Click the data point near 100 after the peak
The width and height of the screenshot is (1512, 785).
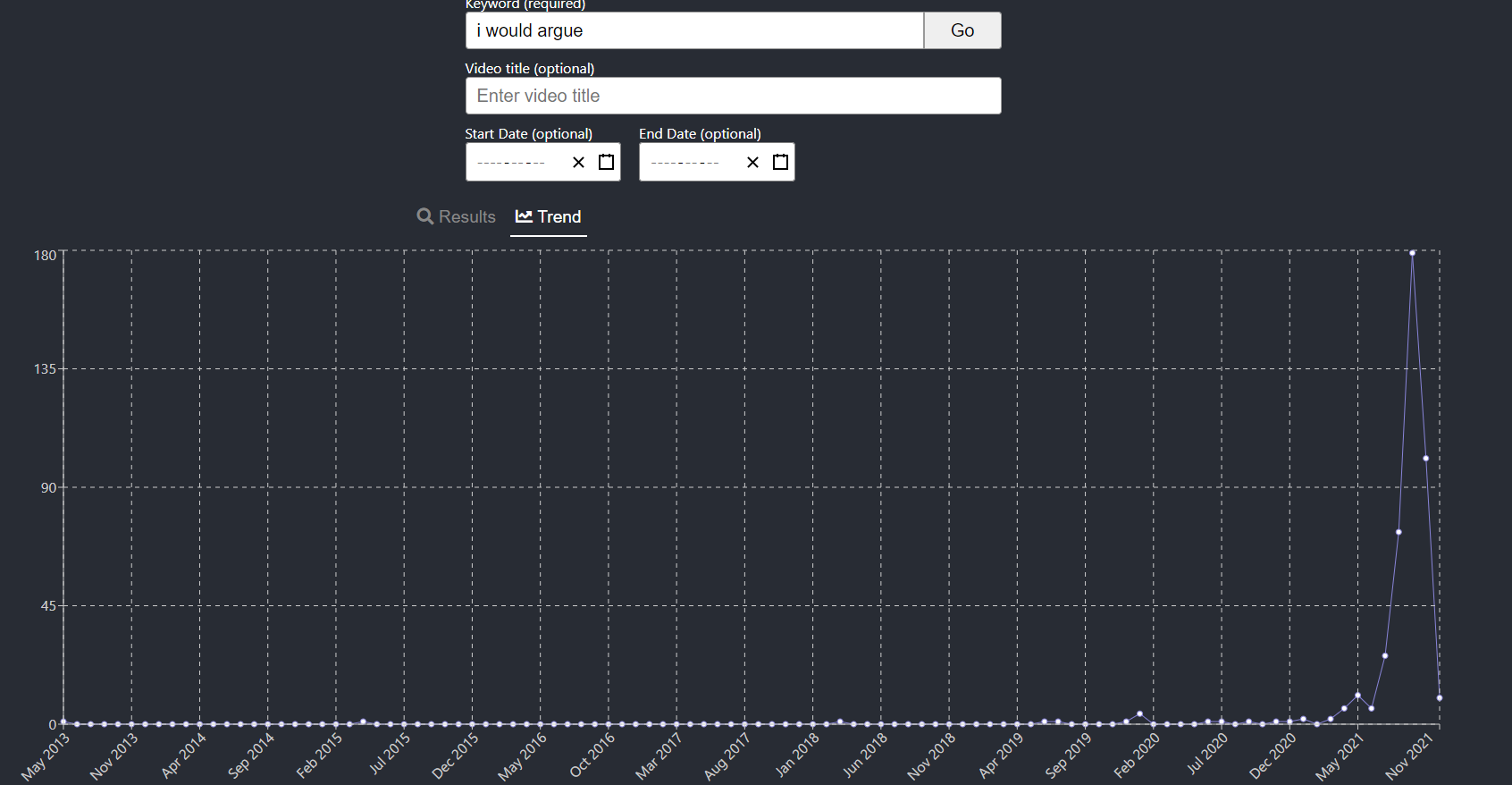(x=1426, y=458)
